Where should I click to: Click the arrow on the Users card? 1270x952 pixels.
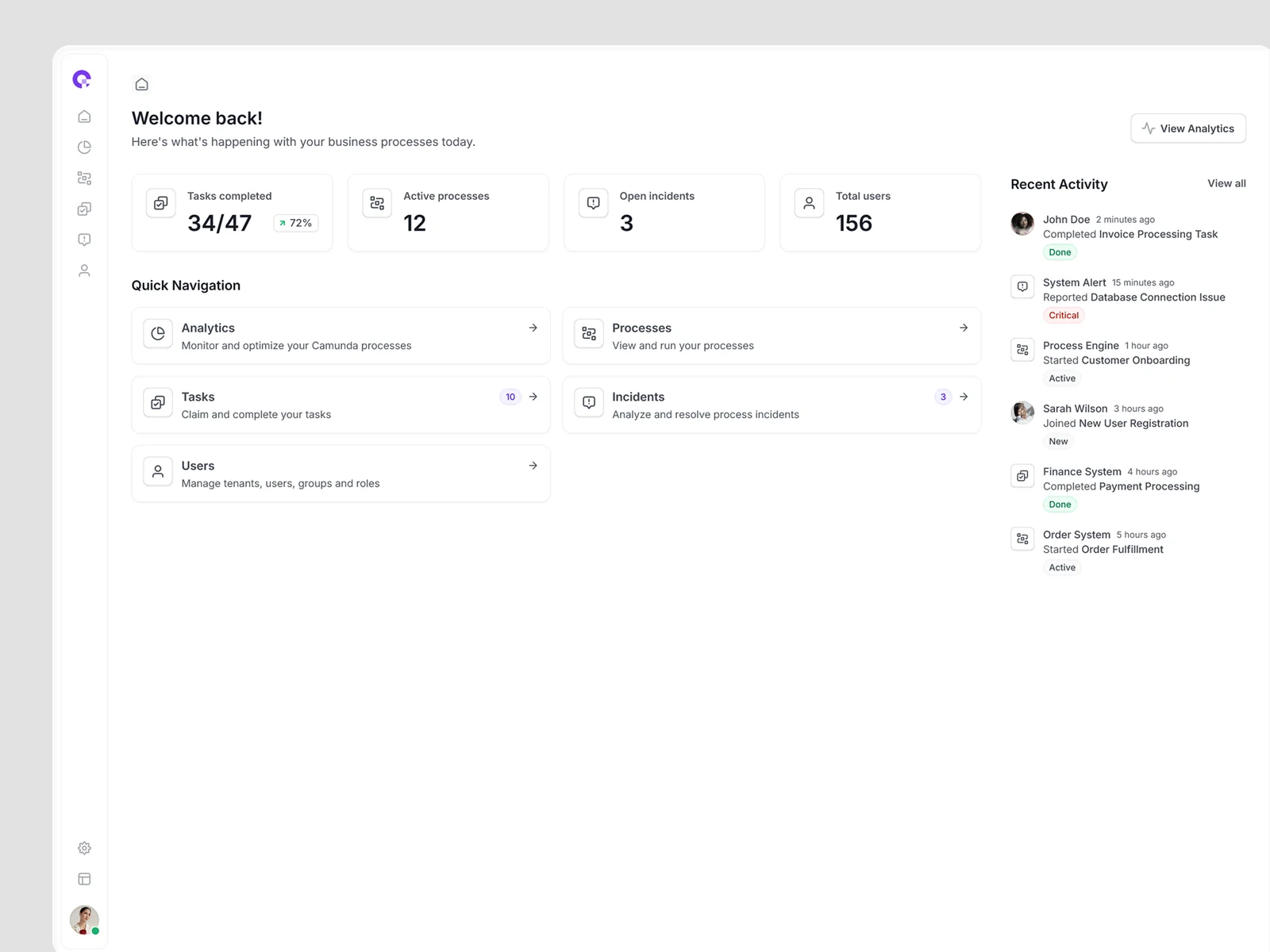pyautogui.click(x=533, y=466)
